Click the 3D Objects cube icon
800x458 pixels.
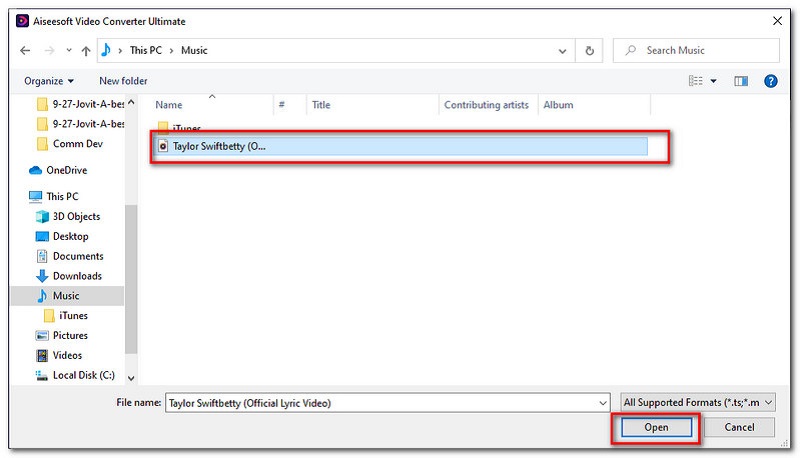point(42,217)
